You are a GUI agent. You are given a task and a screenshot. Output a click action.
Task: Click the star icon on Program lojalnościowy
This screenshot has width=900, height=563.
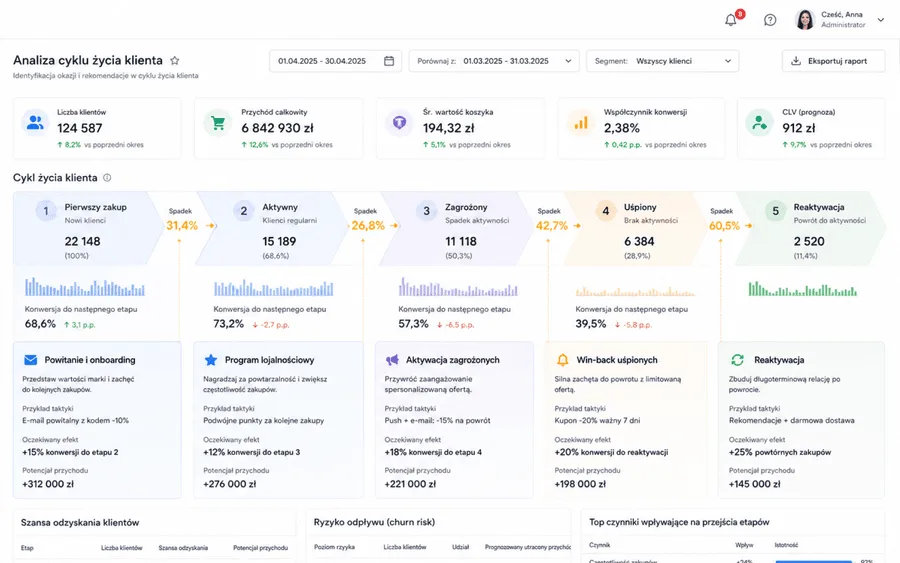(x=211, y=360)
